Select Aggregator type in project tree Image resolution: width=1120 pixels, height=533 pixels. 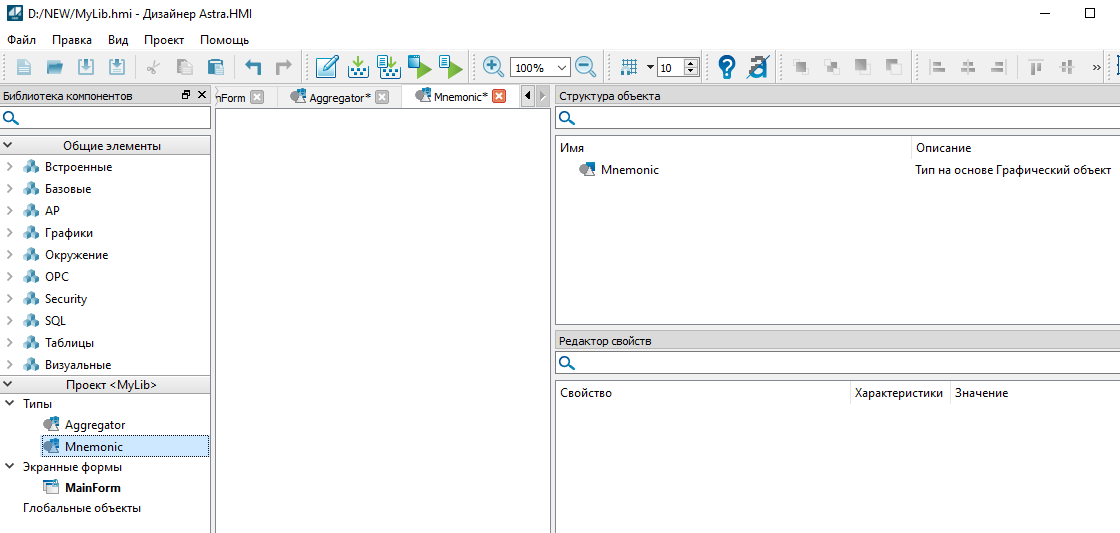(x=95, y=425)
